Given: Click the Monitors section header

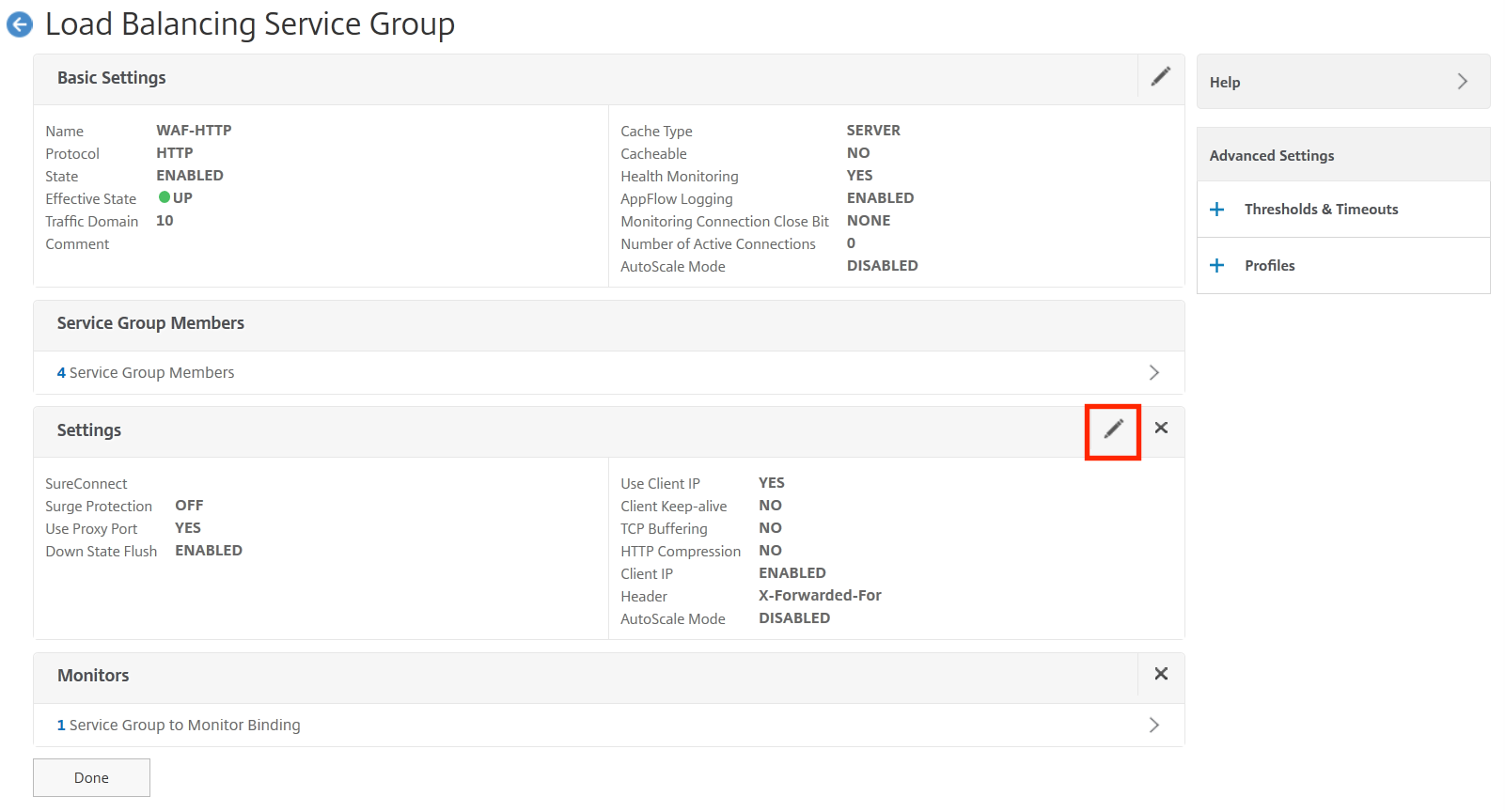Looking at the screenshot, I should (x=93, y=676).
